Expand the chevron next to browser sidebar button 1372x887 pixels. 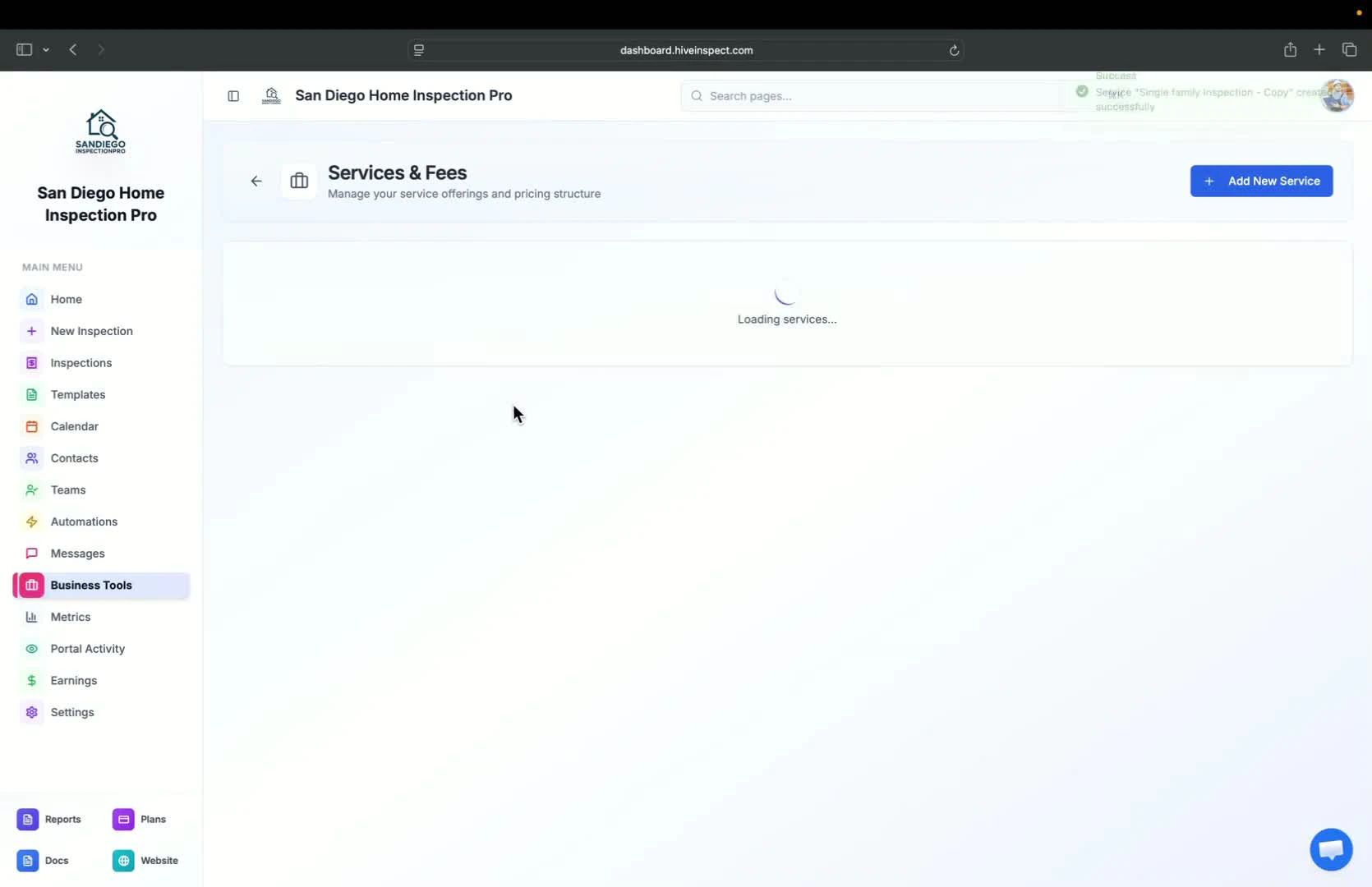(47, 50)
